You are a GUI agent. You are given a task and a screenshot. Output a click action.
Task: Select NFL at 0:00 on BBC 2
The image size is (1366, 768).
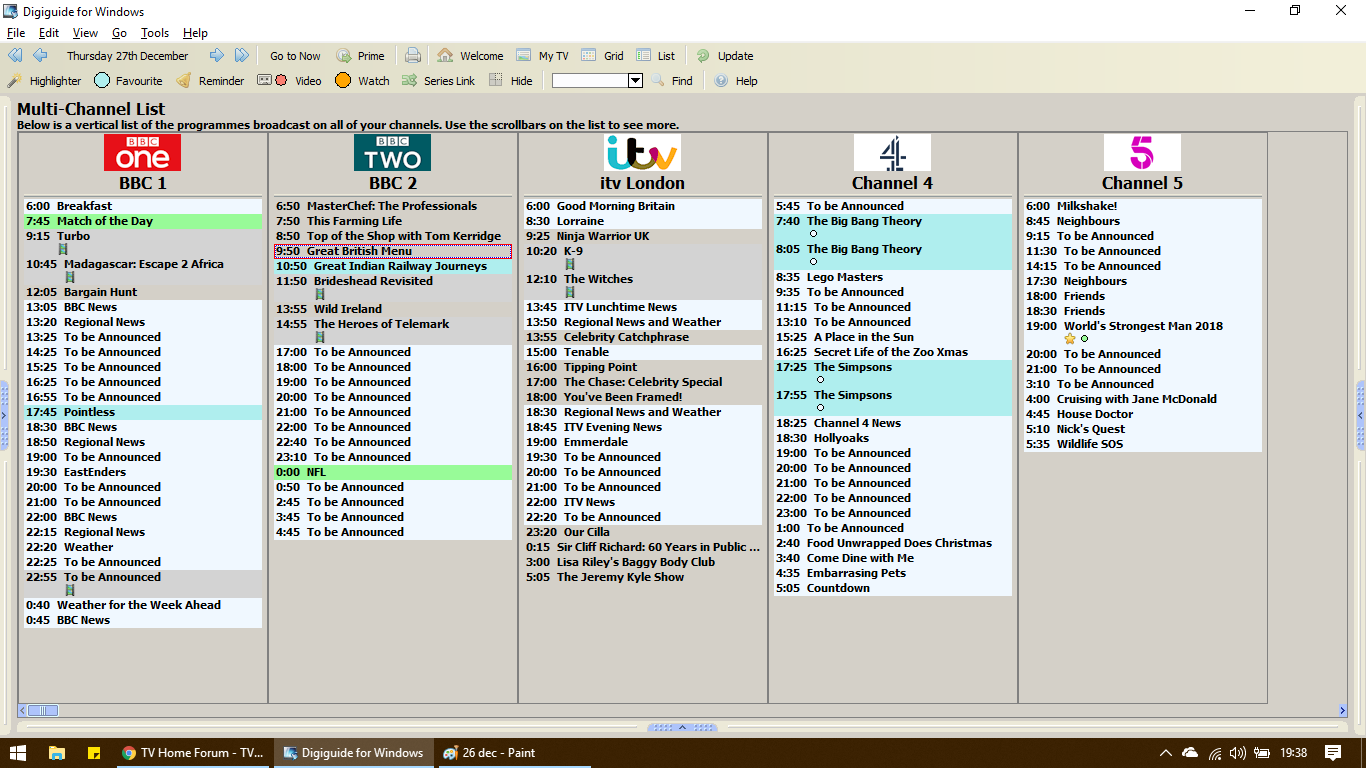[393, 472]
